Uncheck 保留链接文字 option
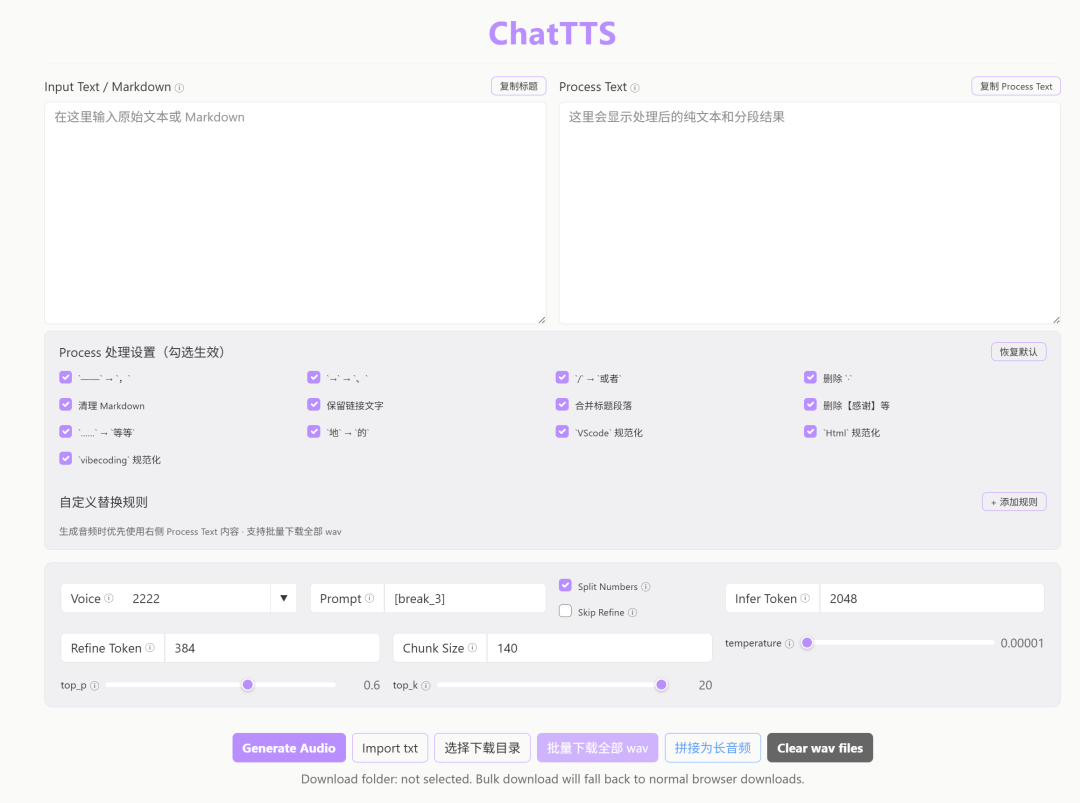Viewport: 1080px width, 803px height. click(313, 405)
